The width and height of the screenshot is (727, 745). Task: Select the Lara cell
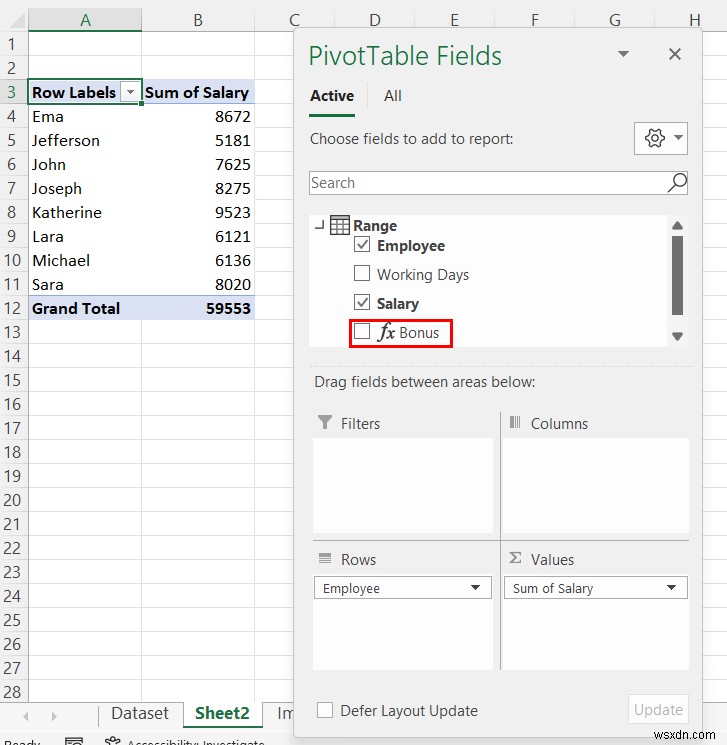85,236
